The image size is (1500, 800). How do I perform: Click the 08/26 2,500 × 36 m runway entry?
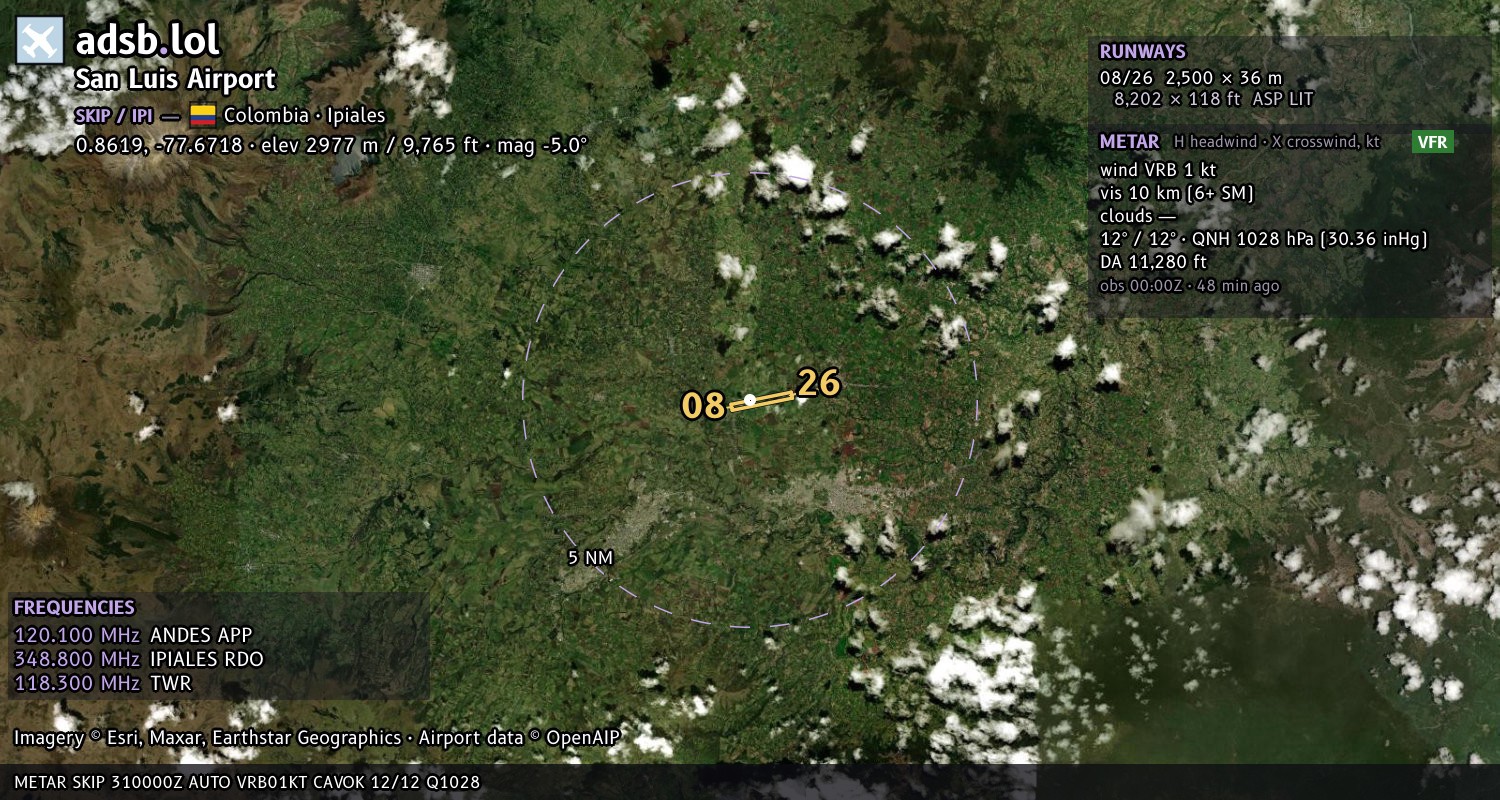pyautogui.click(x=1190, y=77)
